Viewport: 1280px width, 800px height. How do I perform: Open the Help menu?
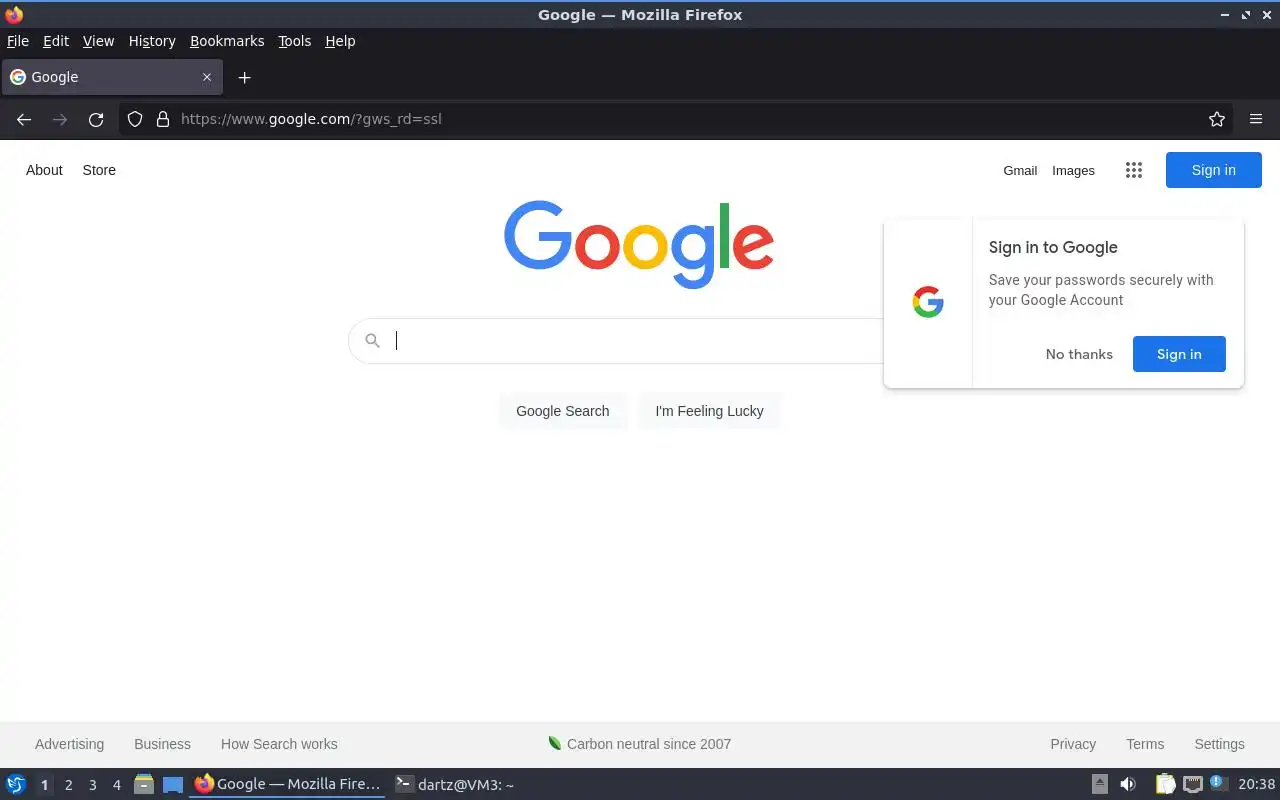(x=340, y=41)
